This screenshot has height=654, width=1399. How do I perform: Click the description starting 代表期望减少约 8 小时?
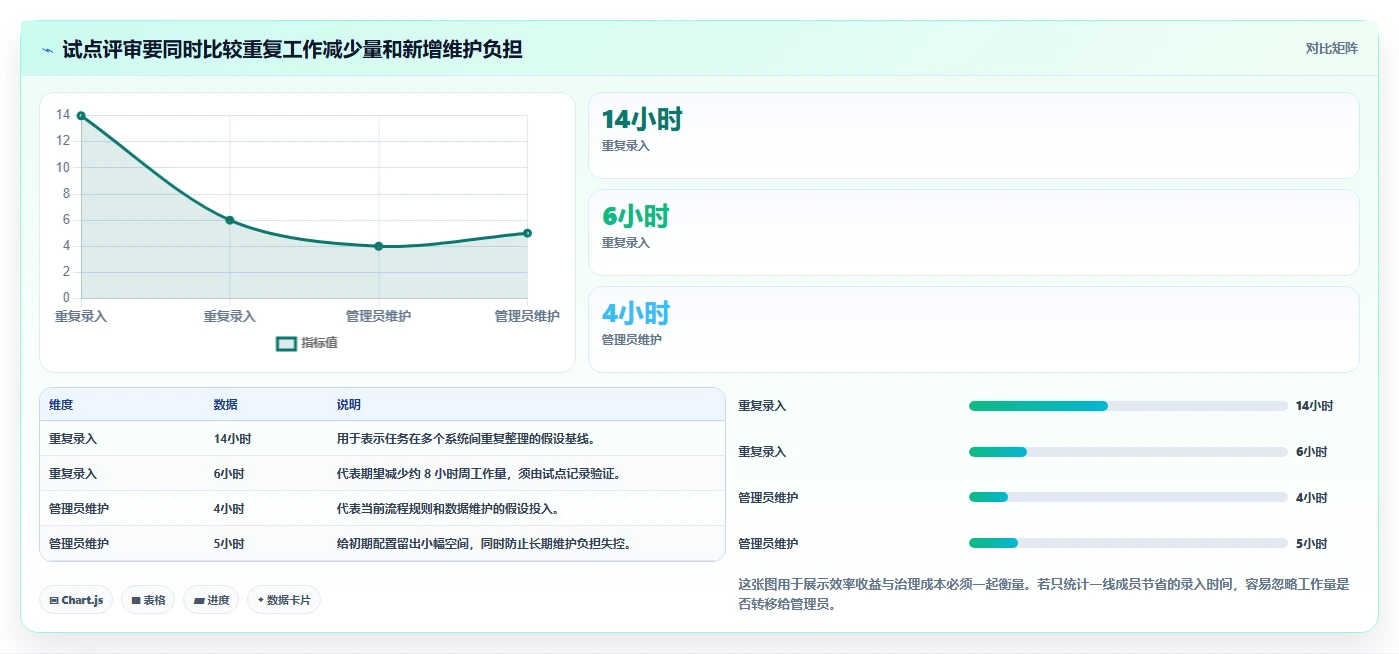[479, 474]
